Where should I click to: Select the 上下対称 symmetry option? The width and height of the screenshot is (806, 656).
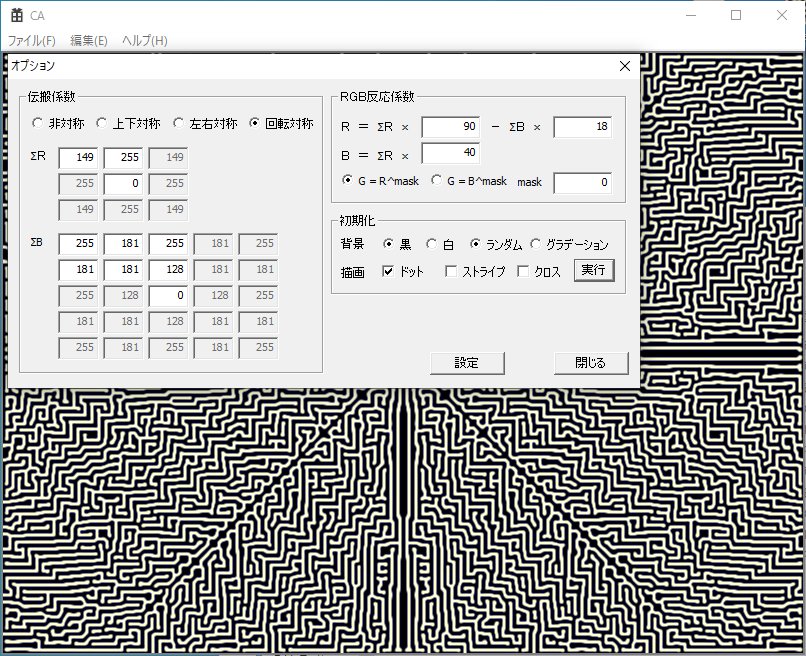tap(102, 124)
